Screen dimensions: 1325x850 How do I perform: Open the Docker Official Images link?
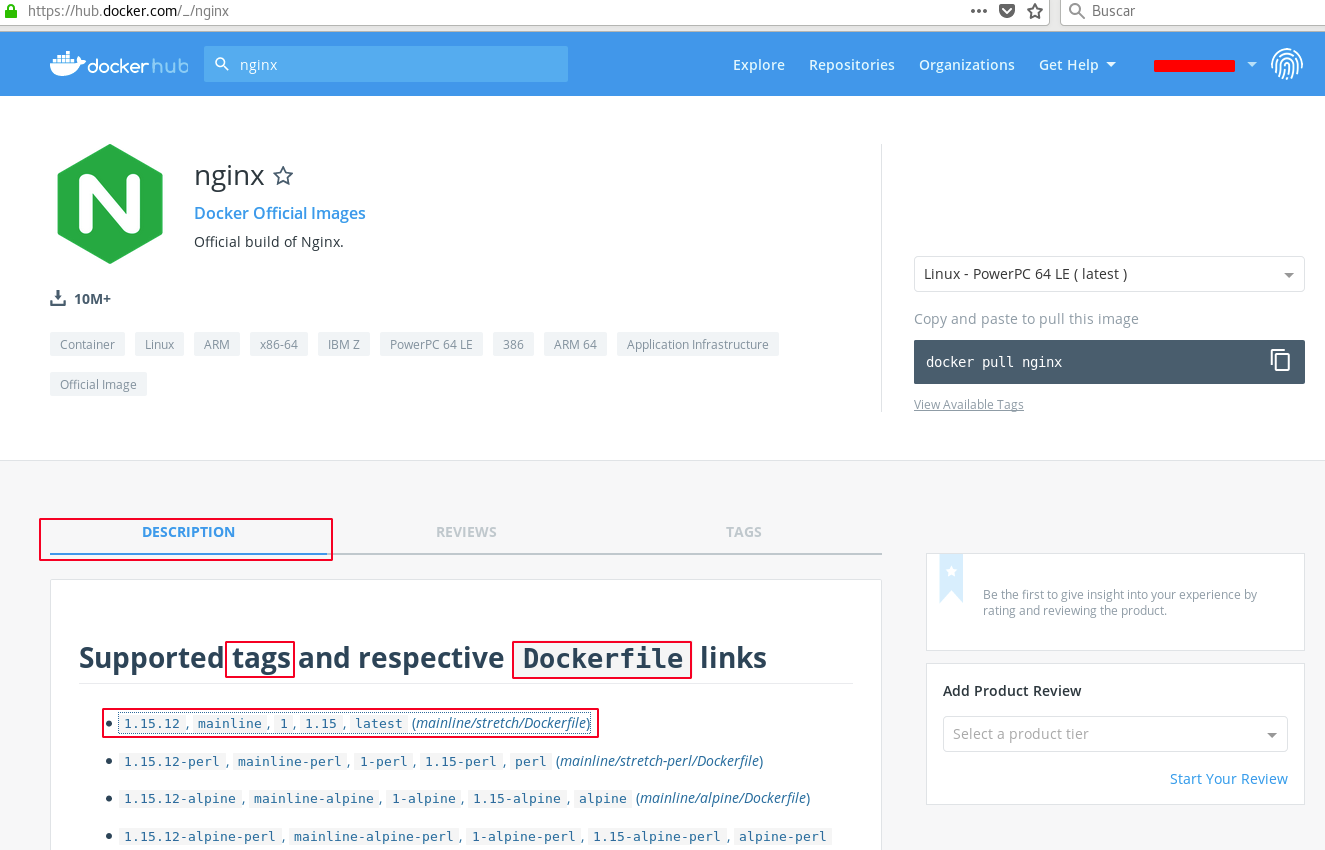point(280,213)
